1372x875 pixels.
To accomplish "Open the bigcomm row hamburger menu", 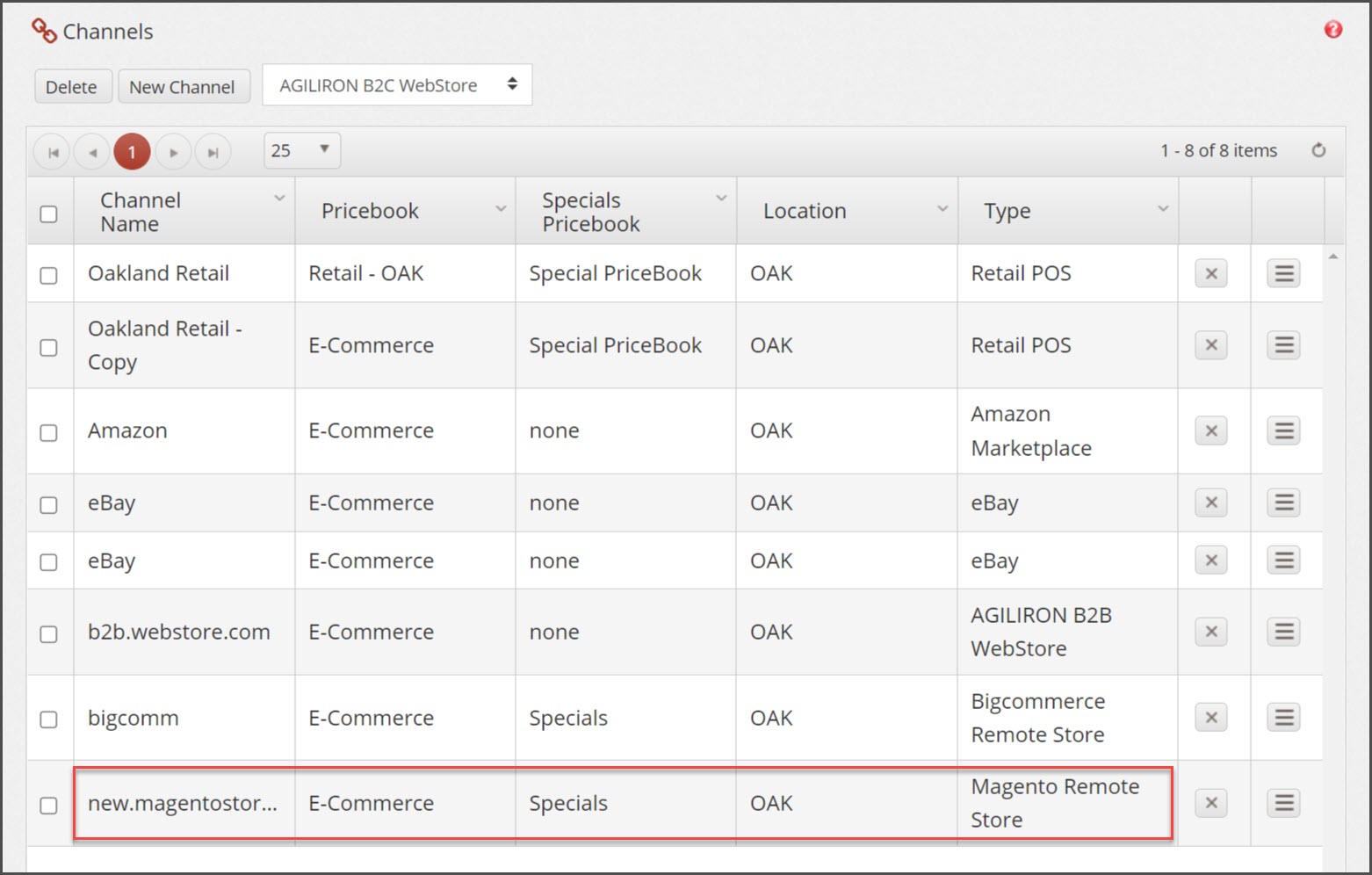I will [1283, 718].
